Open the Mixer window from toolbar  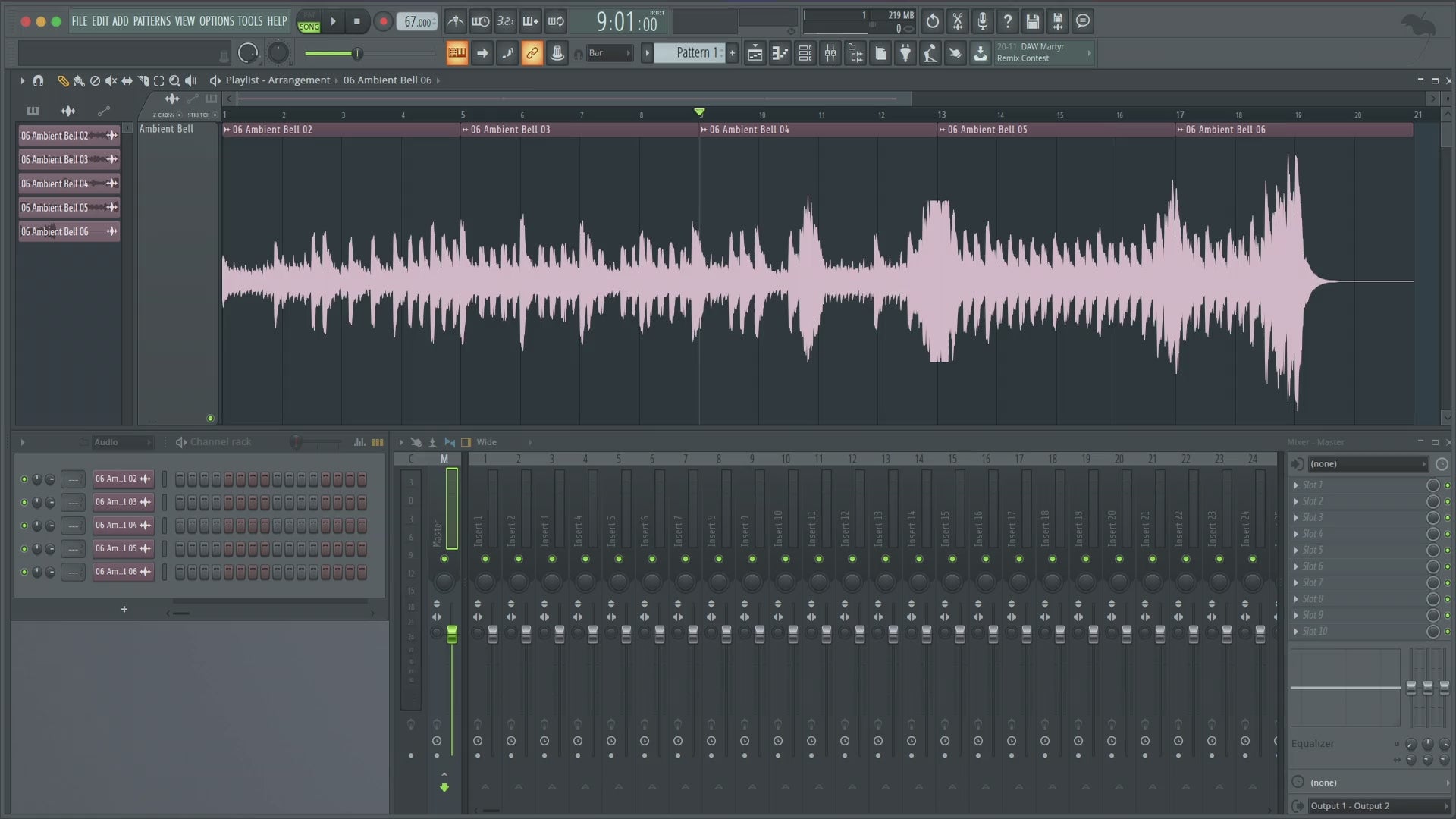click(830, 53)
